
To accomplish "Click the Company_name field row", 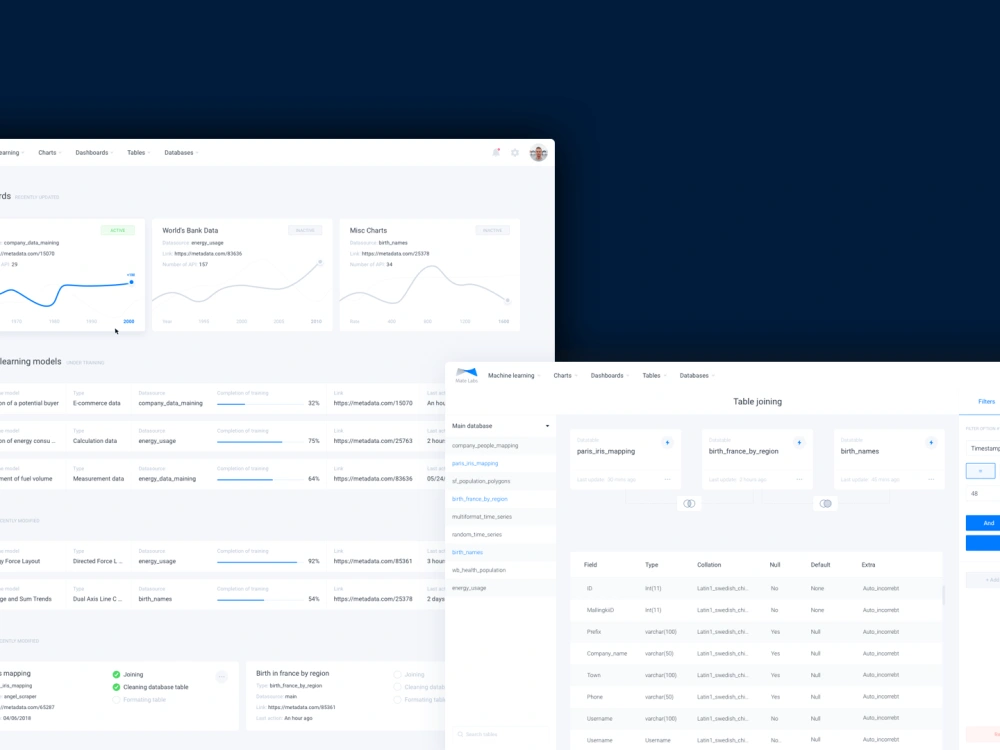I will [756, 654].
